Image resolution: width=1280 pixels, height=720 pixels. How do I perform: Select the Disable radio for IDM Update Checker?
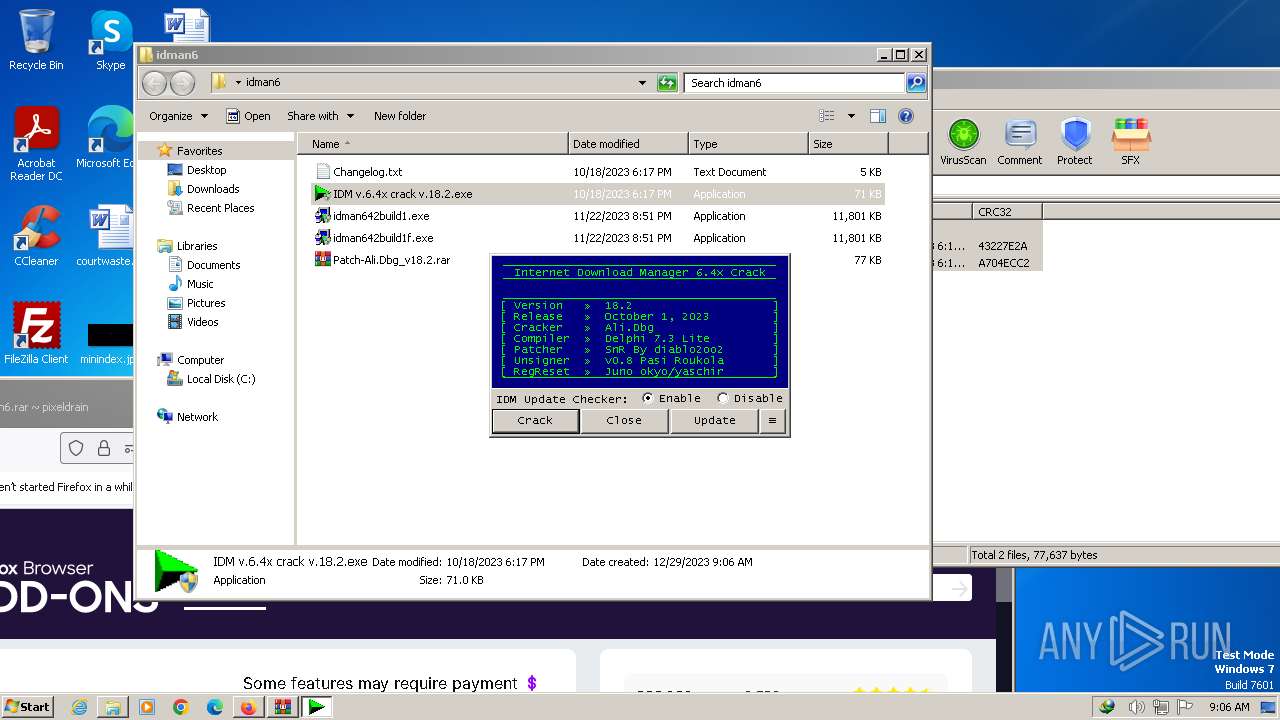tap(723, 398)
